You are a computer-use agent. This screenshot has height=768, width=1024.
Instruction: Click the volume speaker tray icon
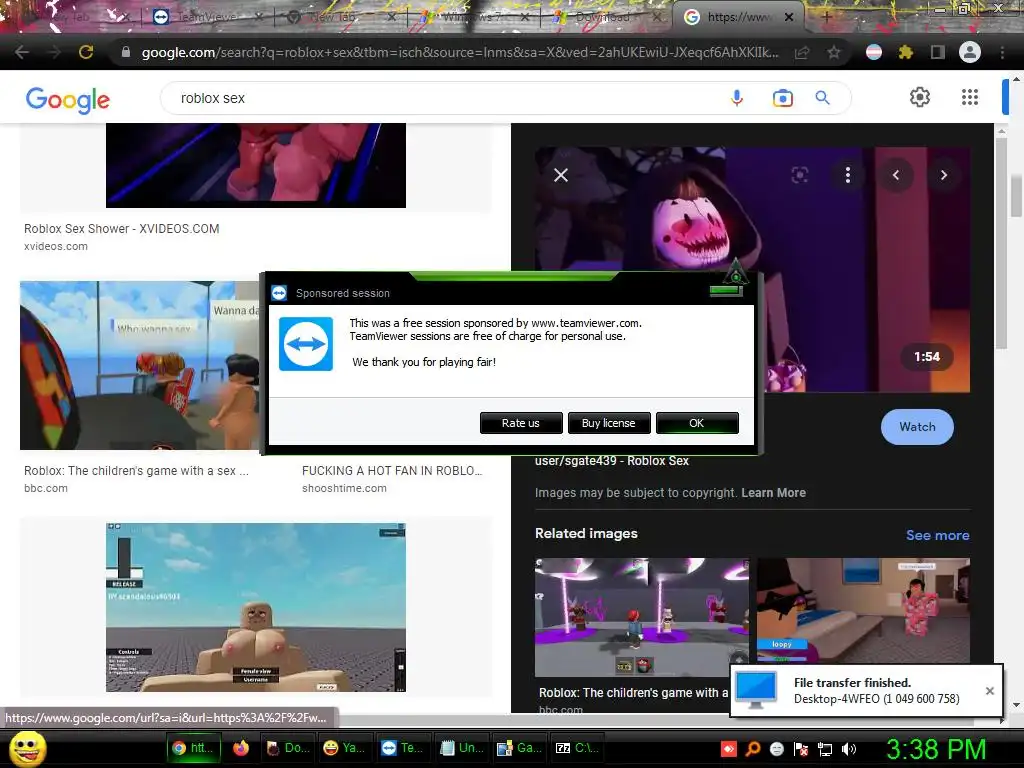(849, 749)
